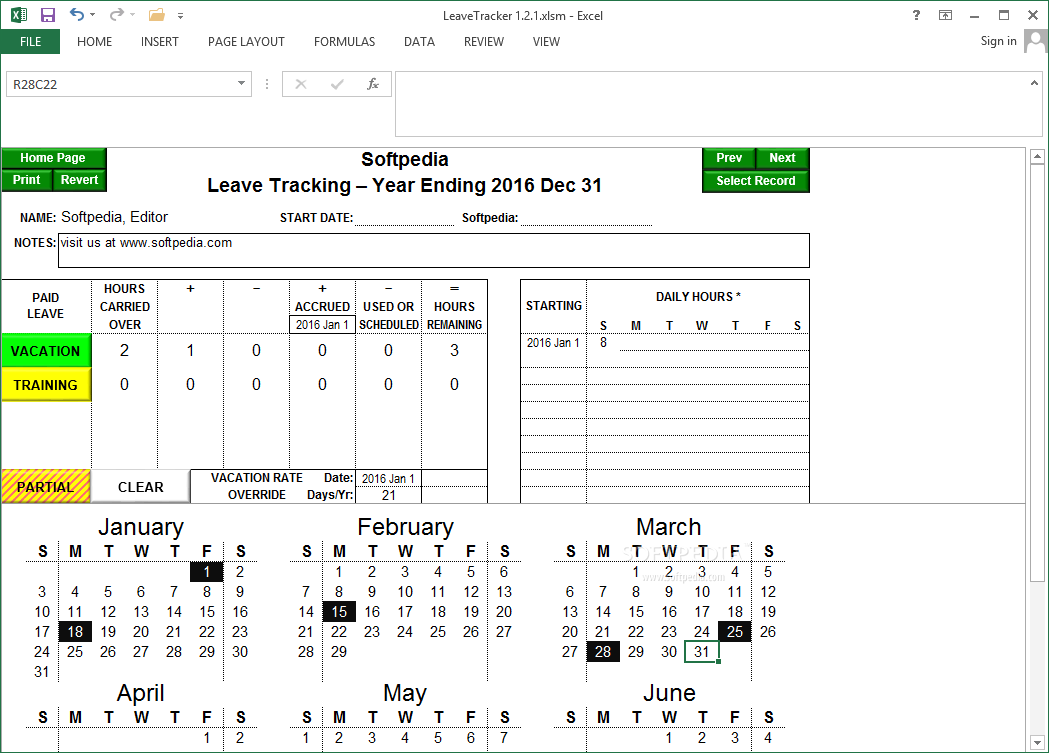This screenshot has width=1049, height=753.
Task: Click the START DATE field
Action: pos(404,218)
